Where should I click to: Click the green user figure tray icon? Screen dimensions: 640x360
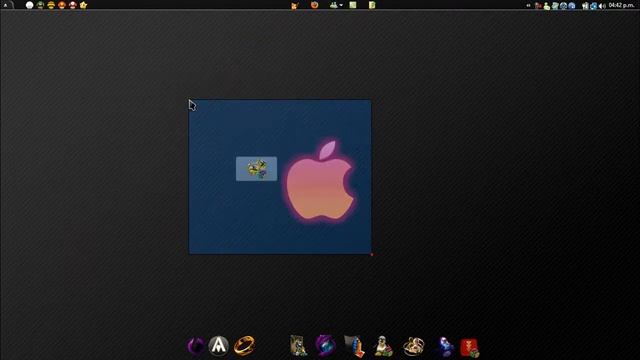[547, 6]
